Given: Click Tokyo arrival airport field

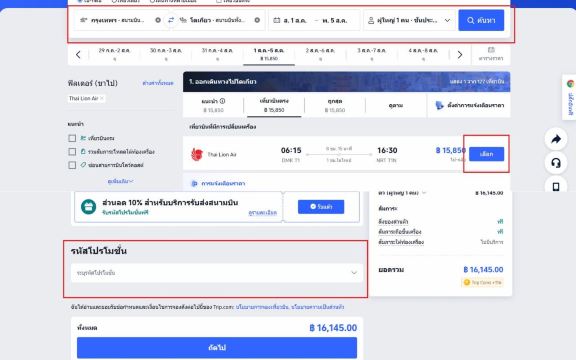Looking at the screenshot, I should (220, 20).
